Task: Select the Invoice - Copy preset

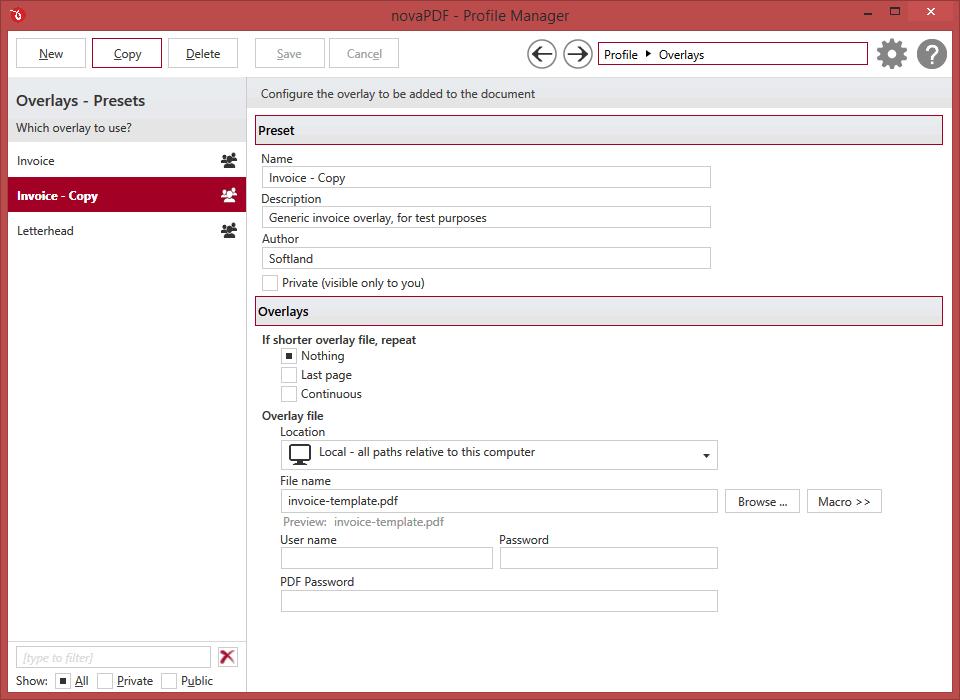Action: click(x=127, y=195)
